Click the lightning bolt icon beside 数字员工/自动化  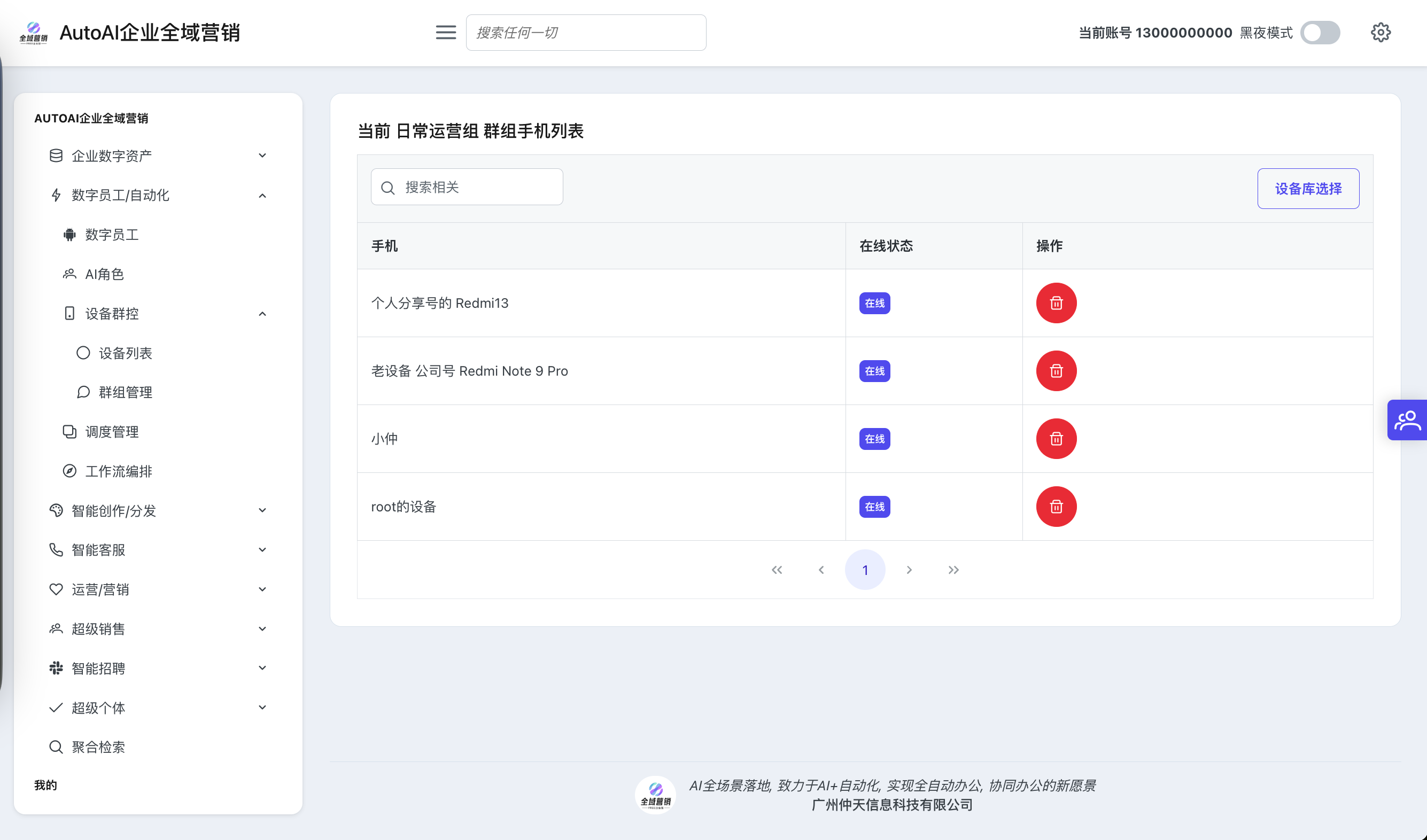56,195
